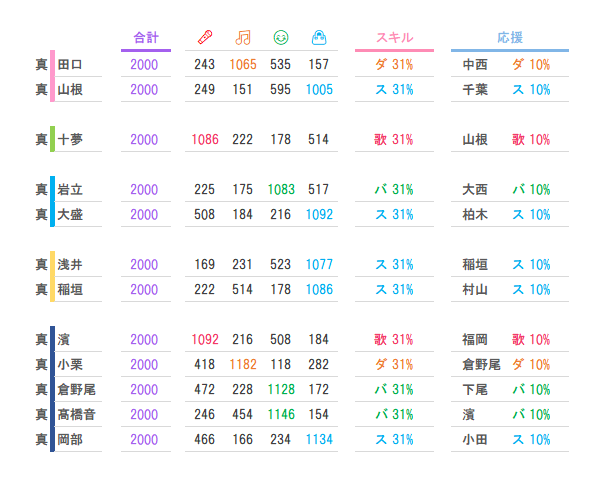The image size is (601, 477).
Task: Click support member 下尾
Action: (475, 389)
